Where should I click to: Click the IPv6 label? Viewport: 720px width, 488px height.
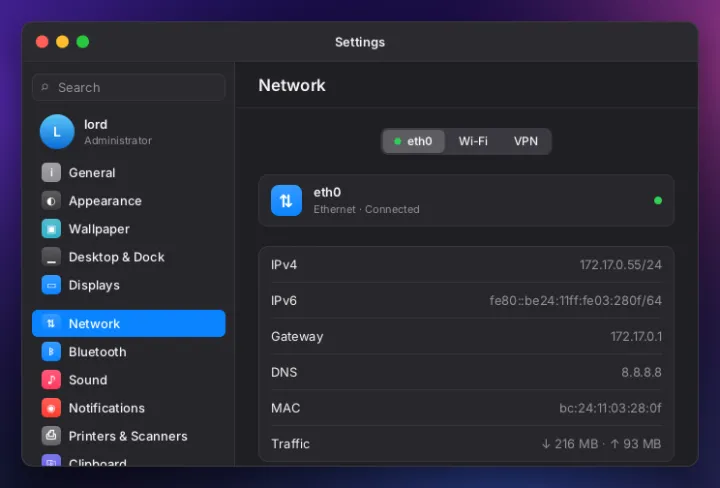[x=284, y=301]
